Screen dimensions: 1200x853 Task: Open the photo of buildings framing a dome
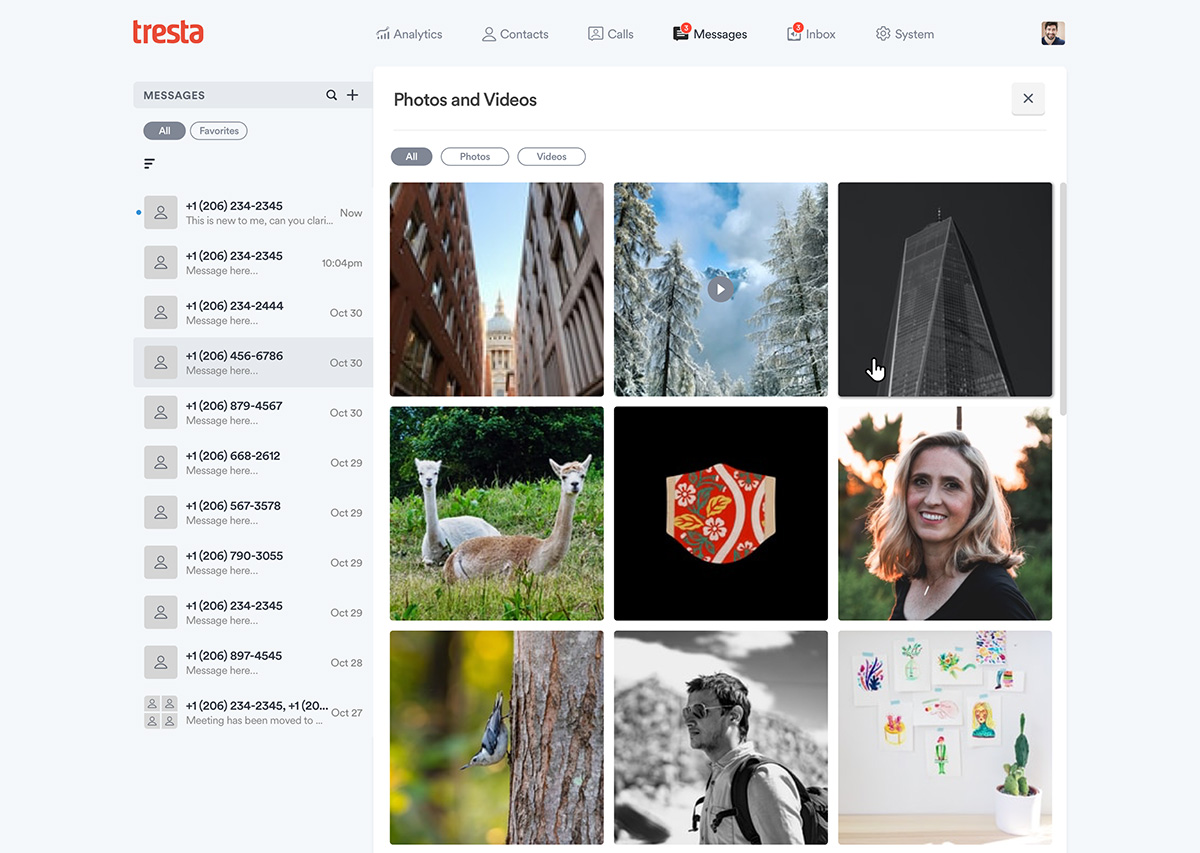(497, 289)
